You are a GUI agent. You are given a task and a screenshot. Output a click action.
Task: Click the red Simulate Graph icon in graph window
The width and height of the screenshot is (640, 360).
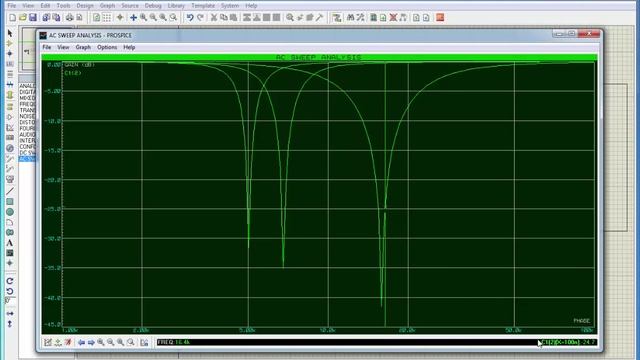[68, 342]
